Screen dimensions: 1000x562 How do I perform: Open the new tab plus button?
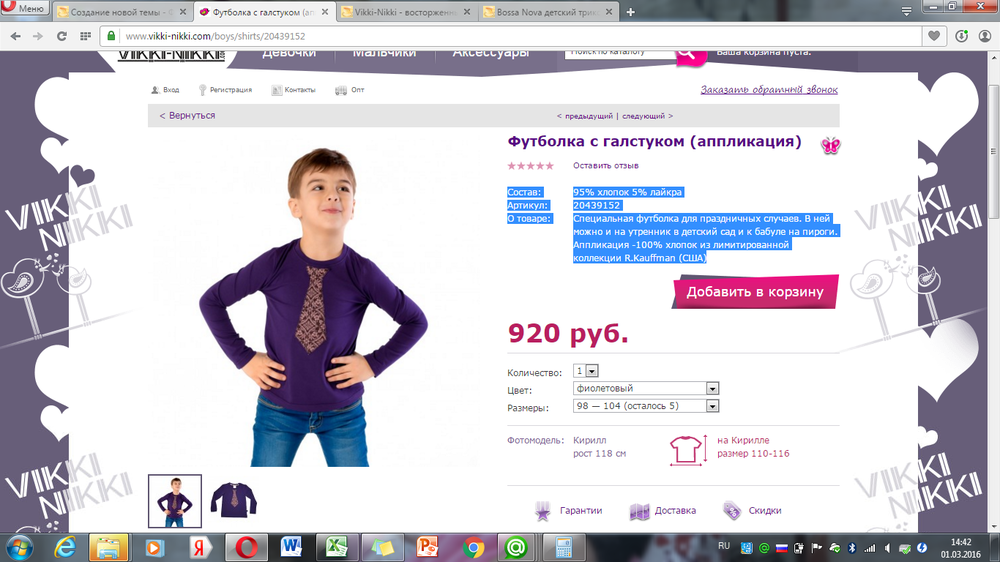(631, 12)
